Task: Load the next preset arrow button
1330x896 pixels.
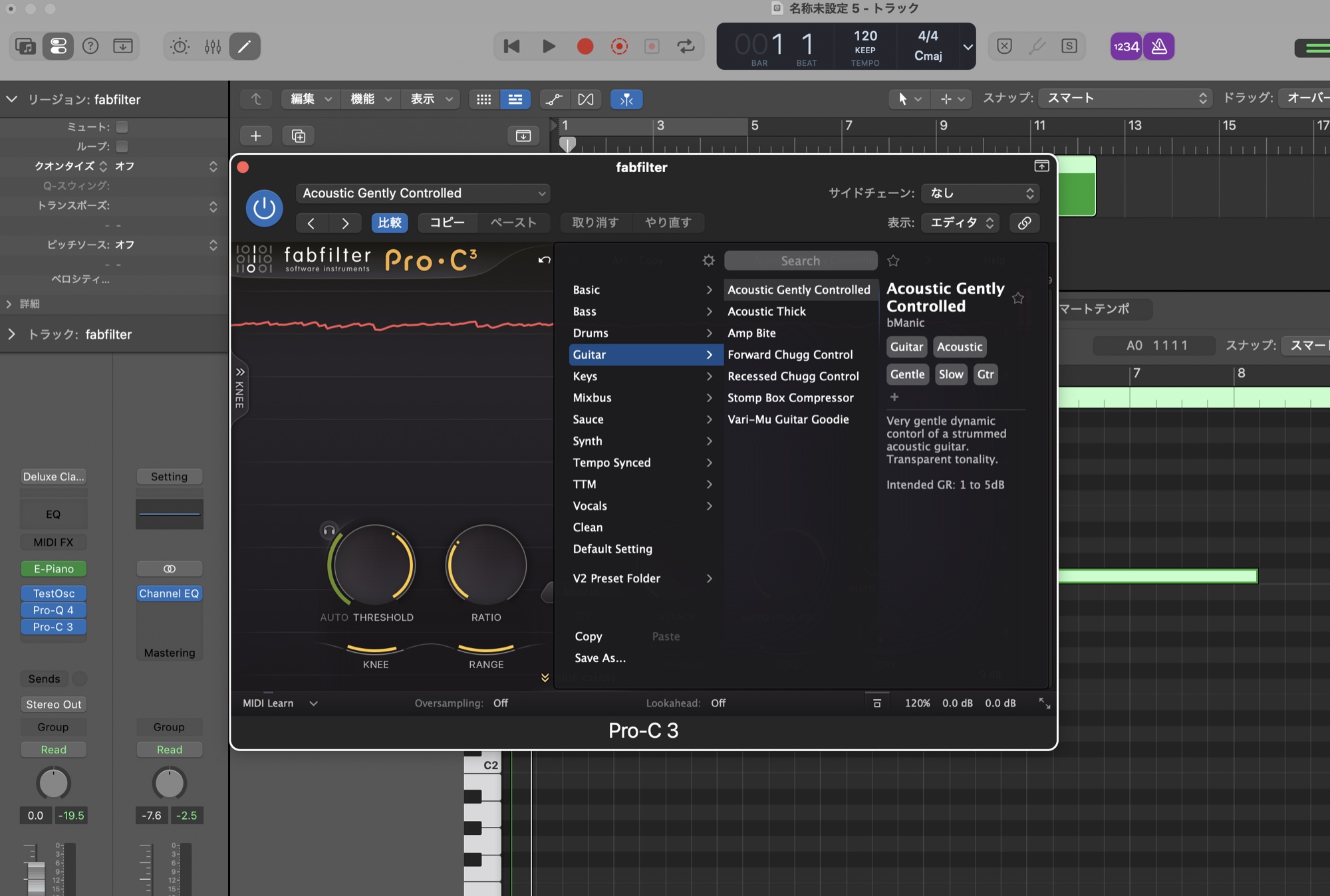Action: coord(344,223)
